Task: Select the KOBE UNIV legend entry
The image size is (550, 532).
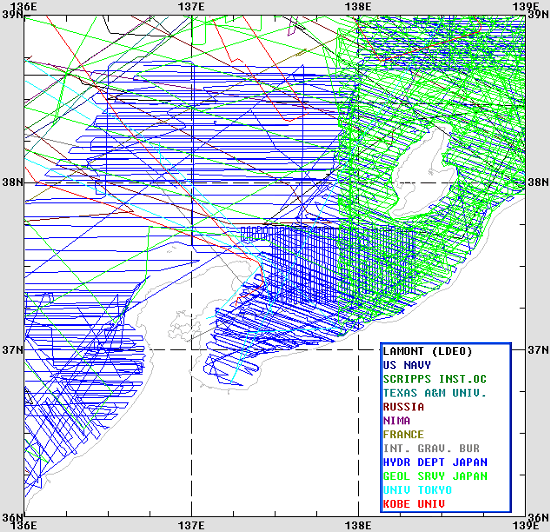Action: (x=414, y=504)
